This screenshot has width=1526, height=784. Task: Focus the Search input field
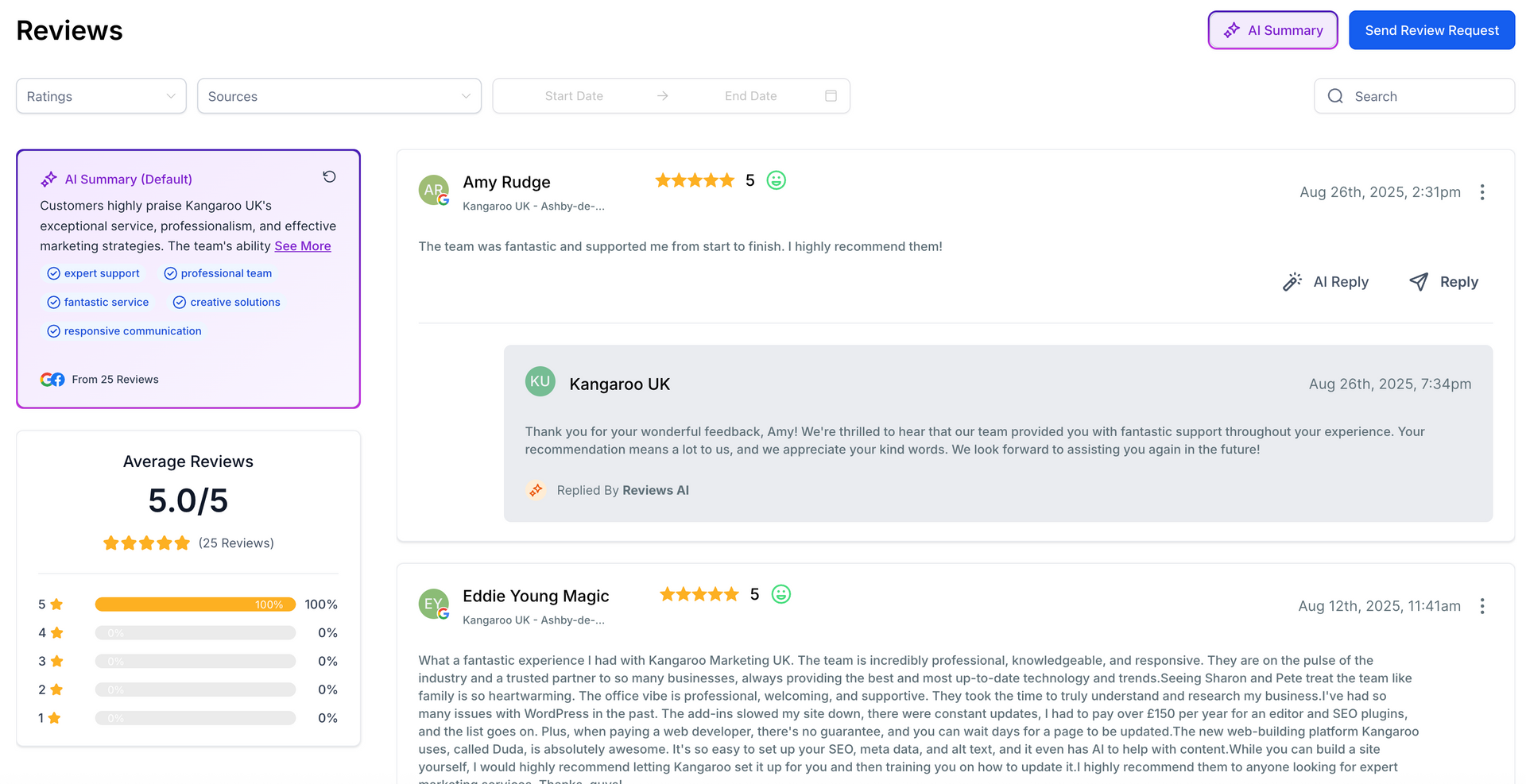coord(1415,96)
